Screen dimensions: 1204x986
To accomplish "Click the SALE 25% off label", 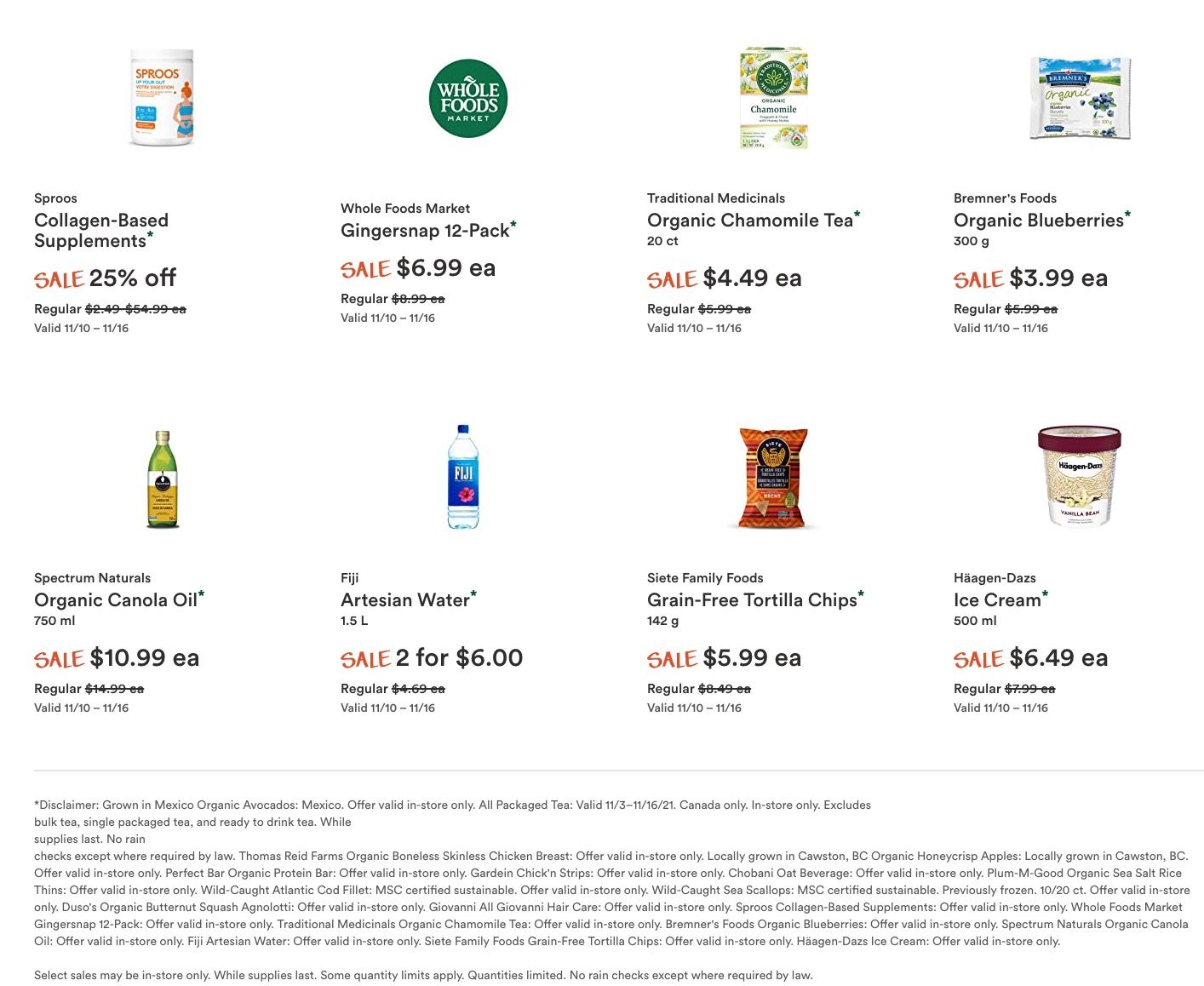I will [106, 278].
